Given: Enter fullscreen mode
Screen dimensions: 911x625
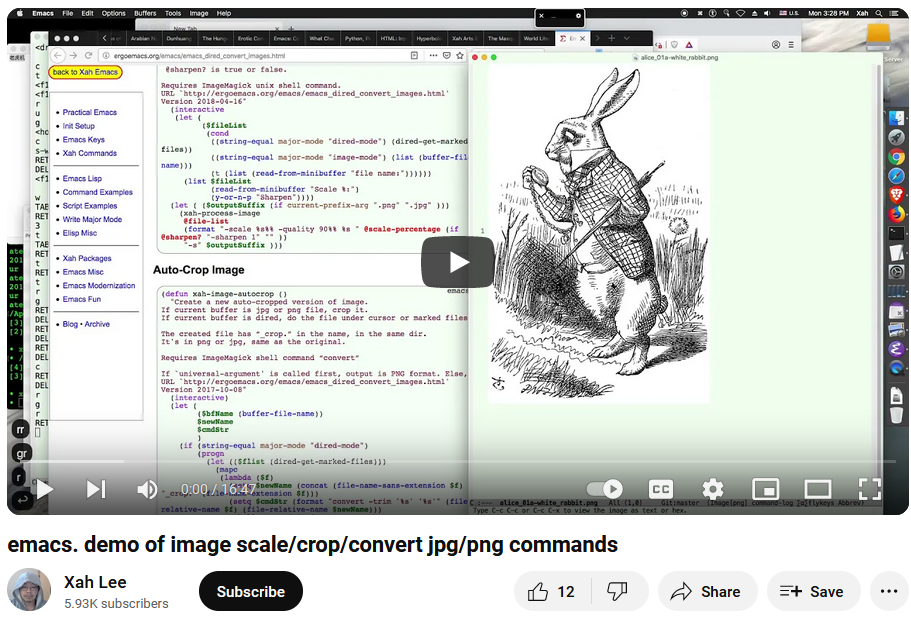Looking at the screenshot, I should click(x=869, y=489).
